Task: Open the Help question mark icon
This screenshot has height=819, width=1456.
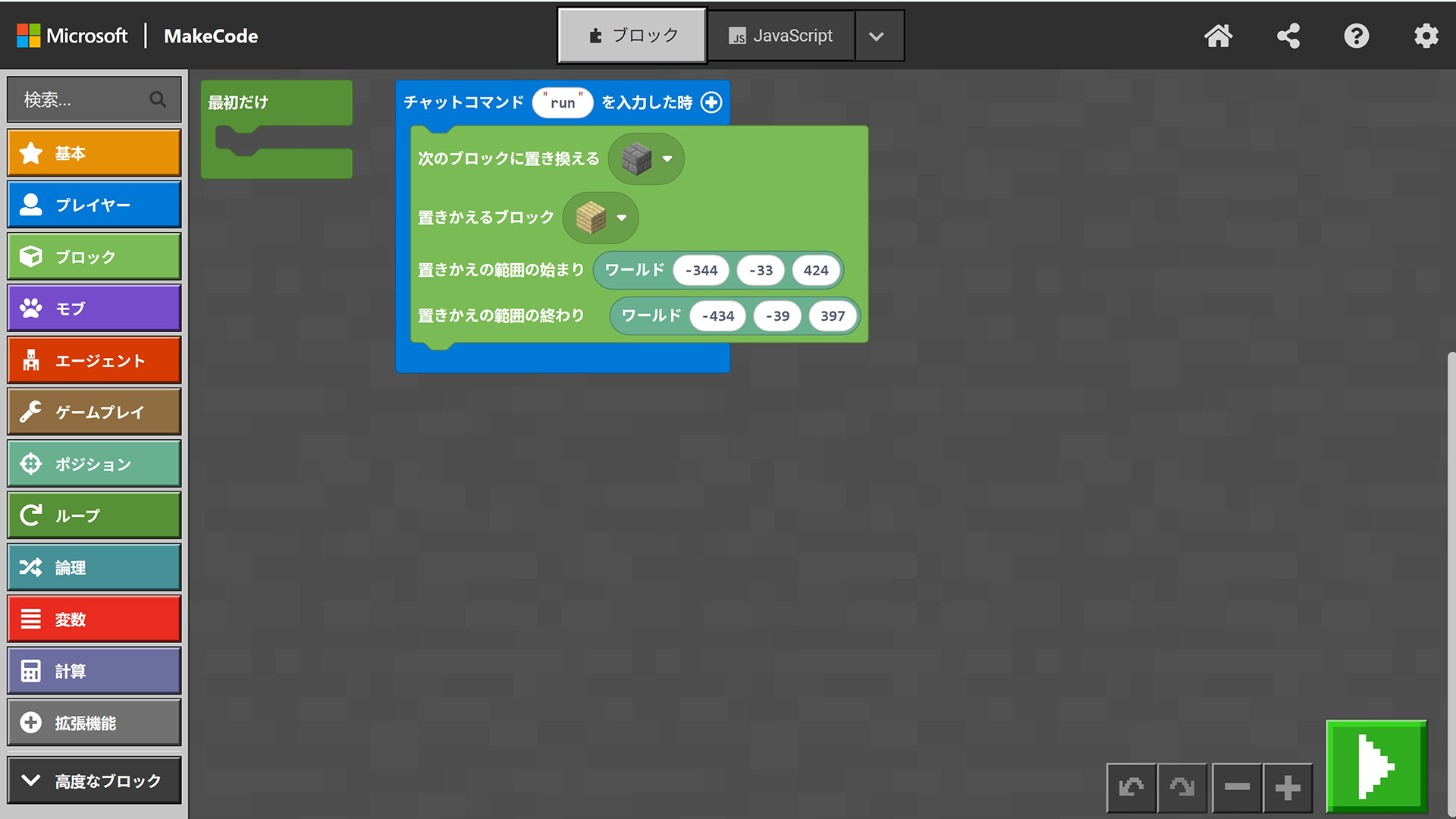Action: click(x=1357, y=36)
